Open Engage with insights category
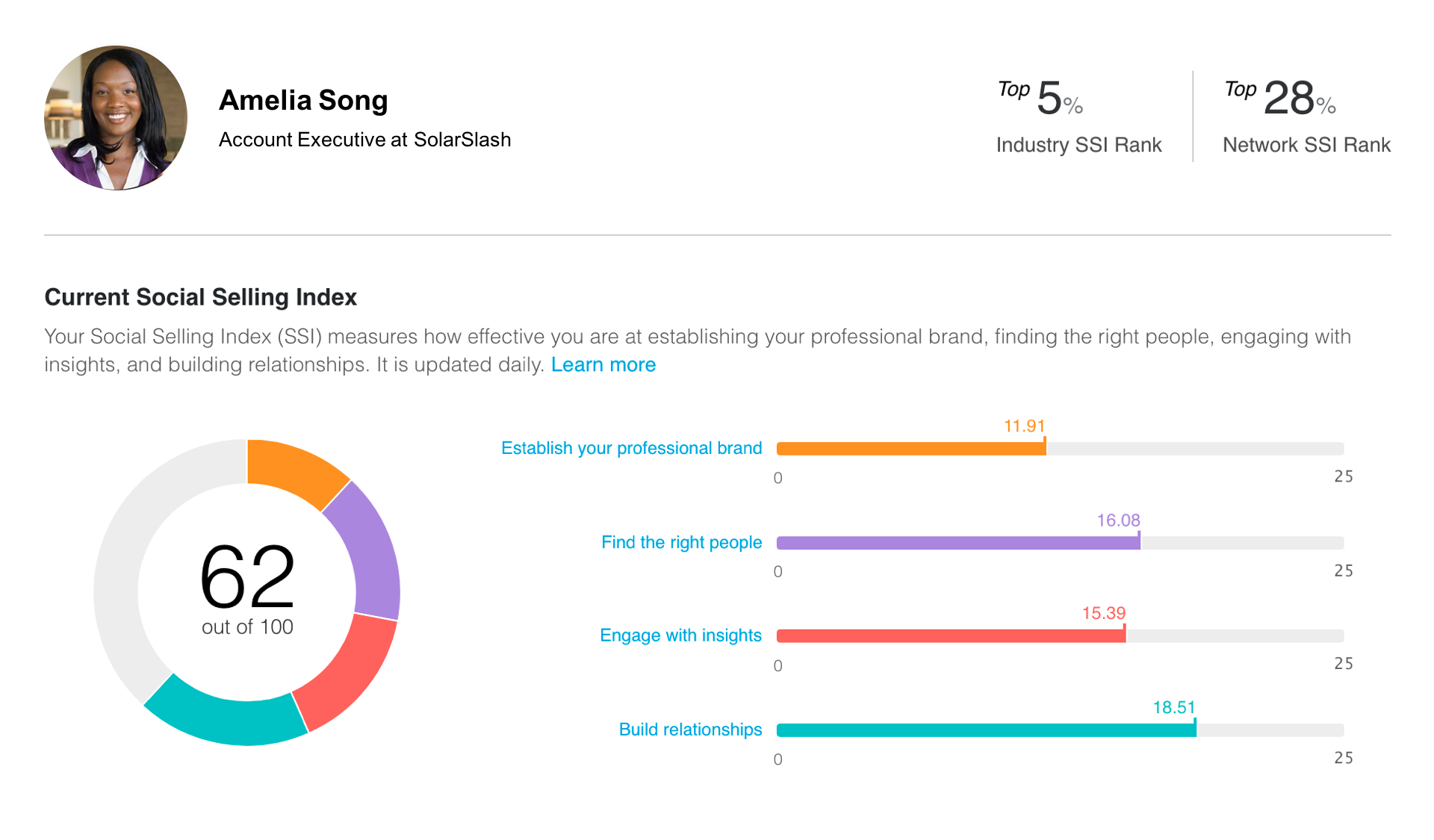Screen dimensions: 1434x840 (680, 635)
